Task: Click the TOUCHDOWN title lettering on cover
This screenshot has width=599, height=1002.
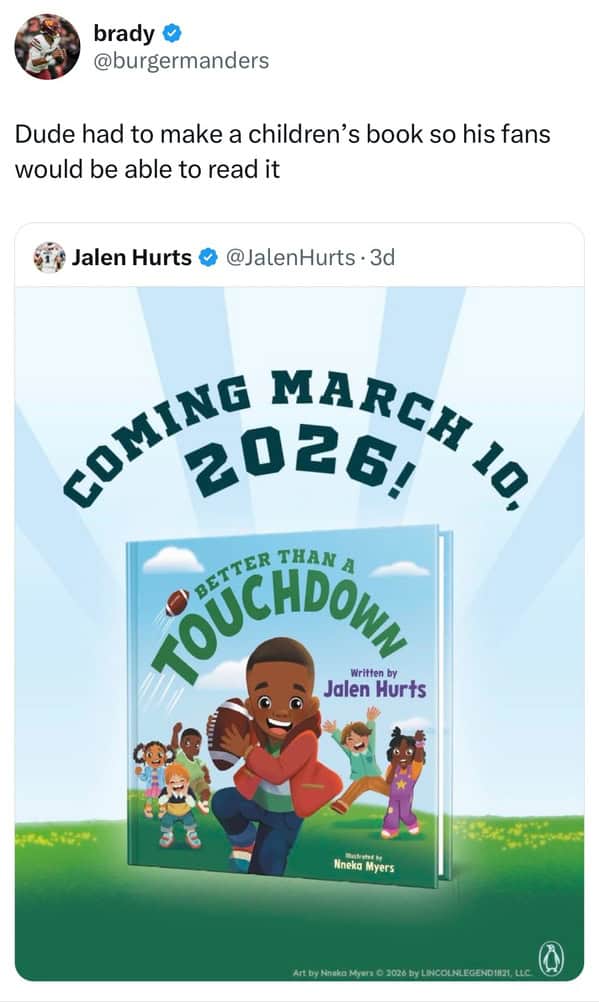Action: pos(279,623)
